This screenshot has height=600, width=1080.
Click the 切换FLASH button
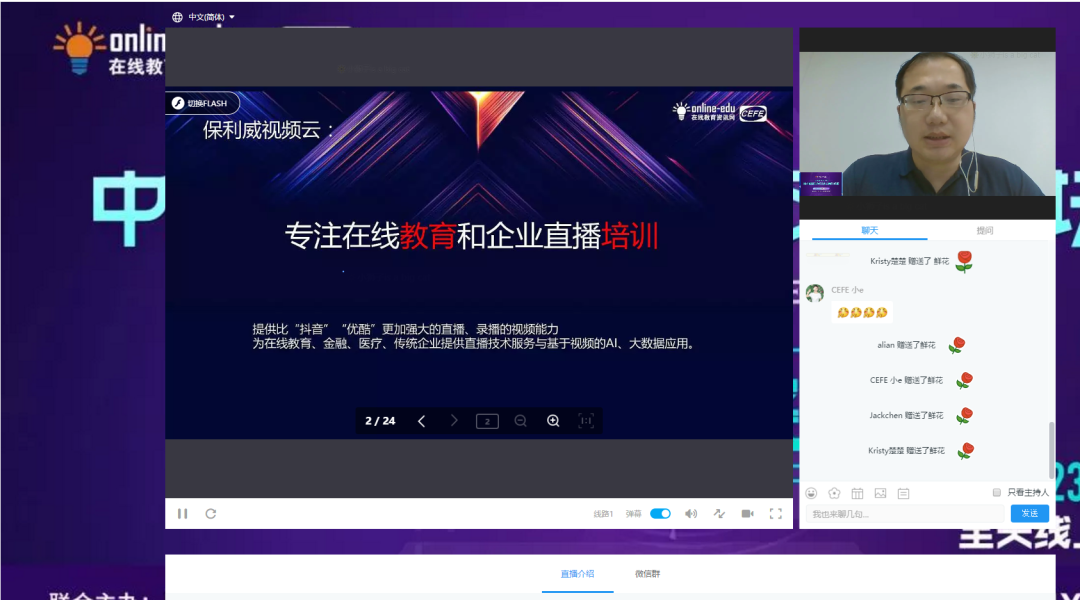(203, 103)
